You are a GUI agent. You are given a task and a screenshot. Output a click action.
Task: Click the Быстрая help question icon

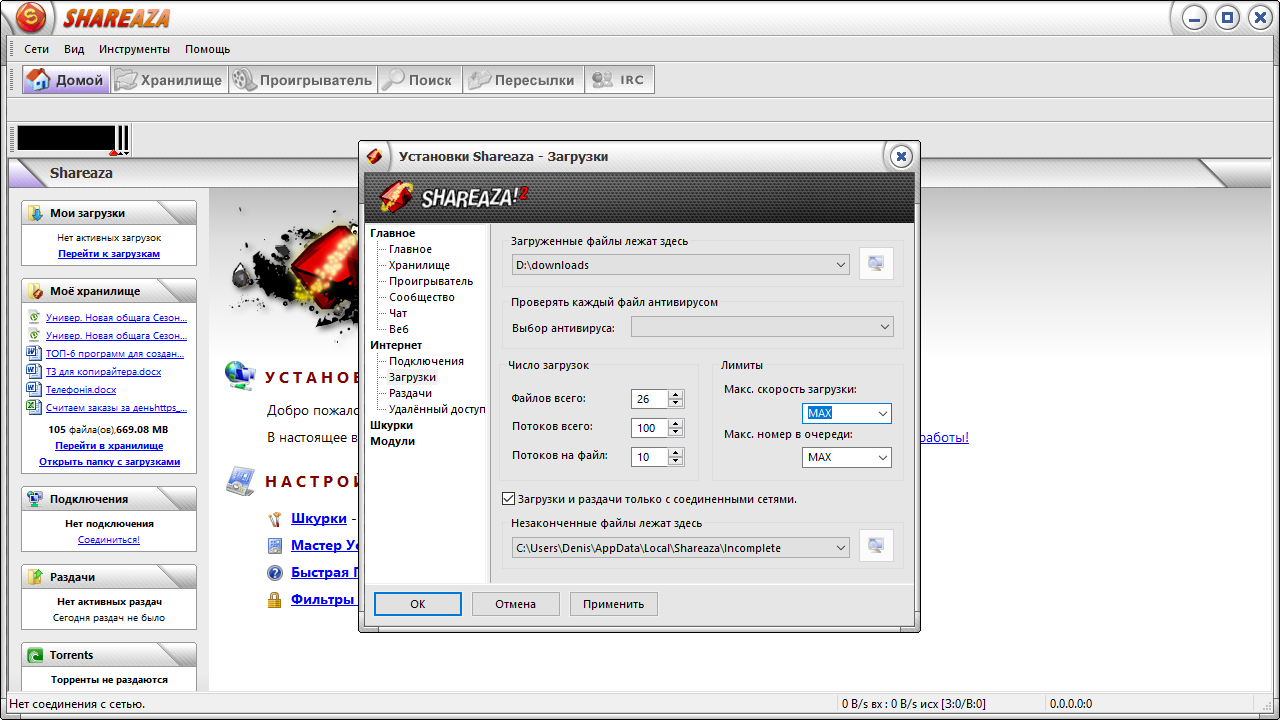point(275,573)
